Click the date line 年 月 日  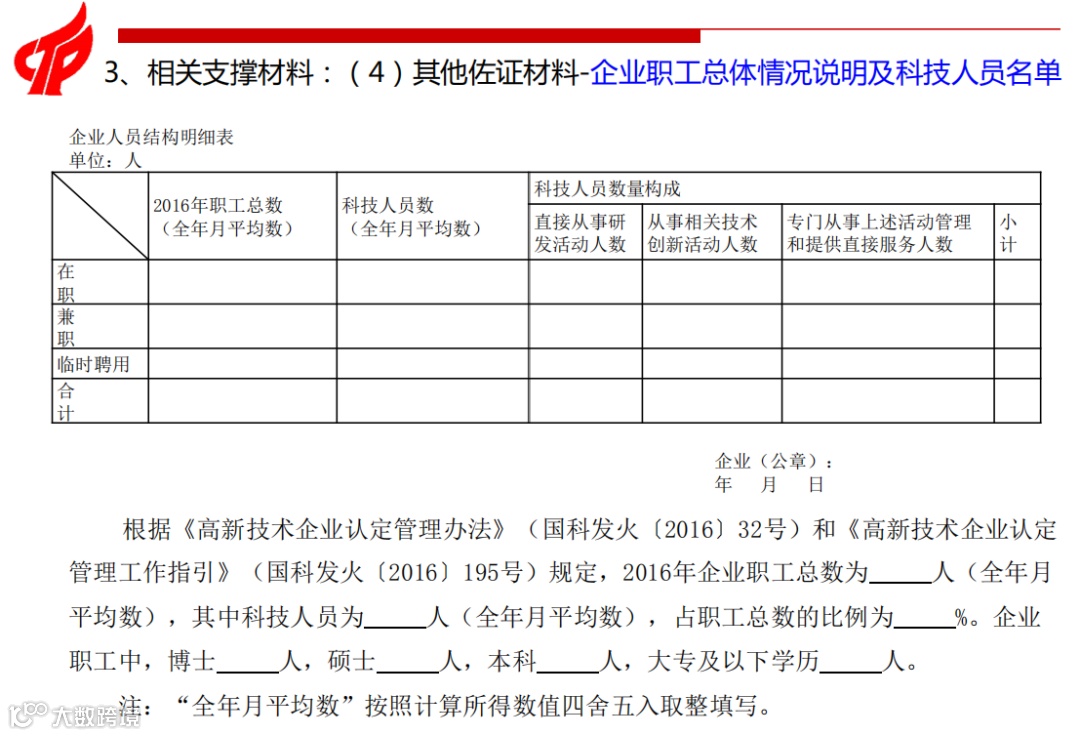[x=769, y=485]
